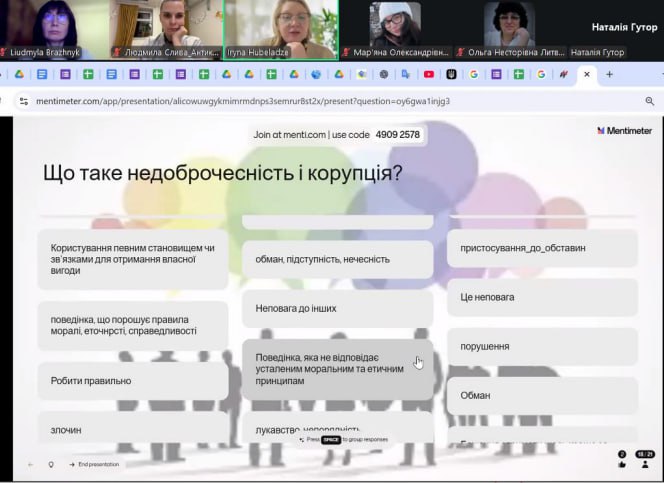Open a new browser tab

pyautogui.click(x=610, y=74)
